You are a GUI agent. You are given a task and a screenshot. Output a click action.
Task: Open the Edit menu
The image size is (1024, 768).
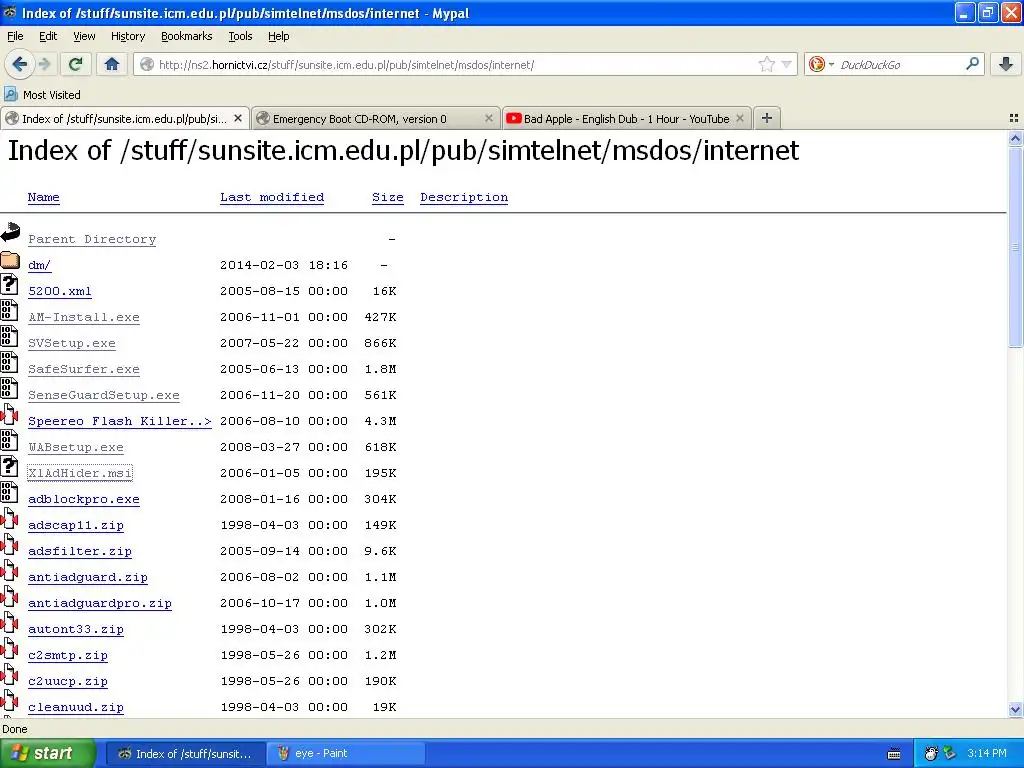point(48,36)
